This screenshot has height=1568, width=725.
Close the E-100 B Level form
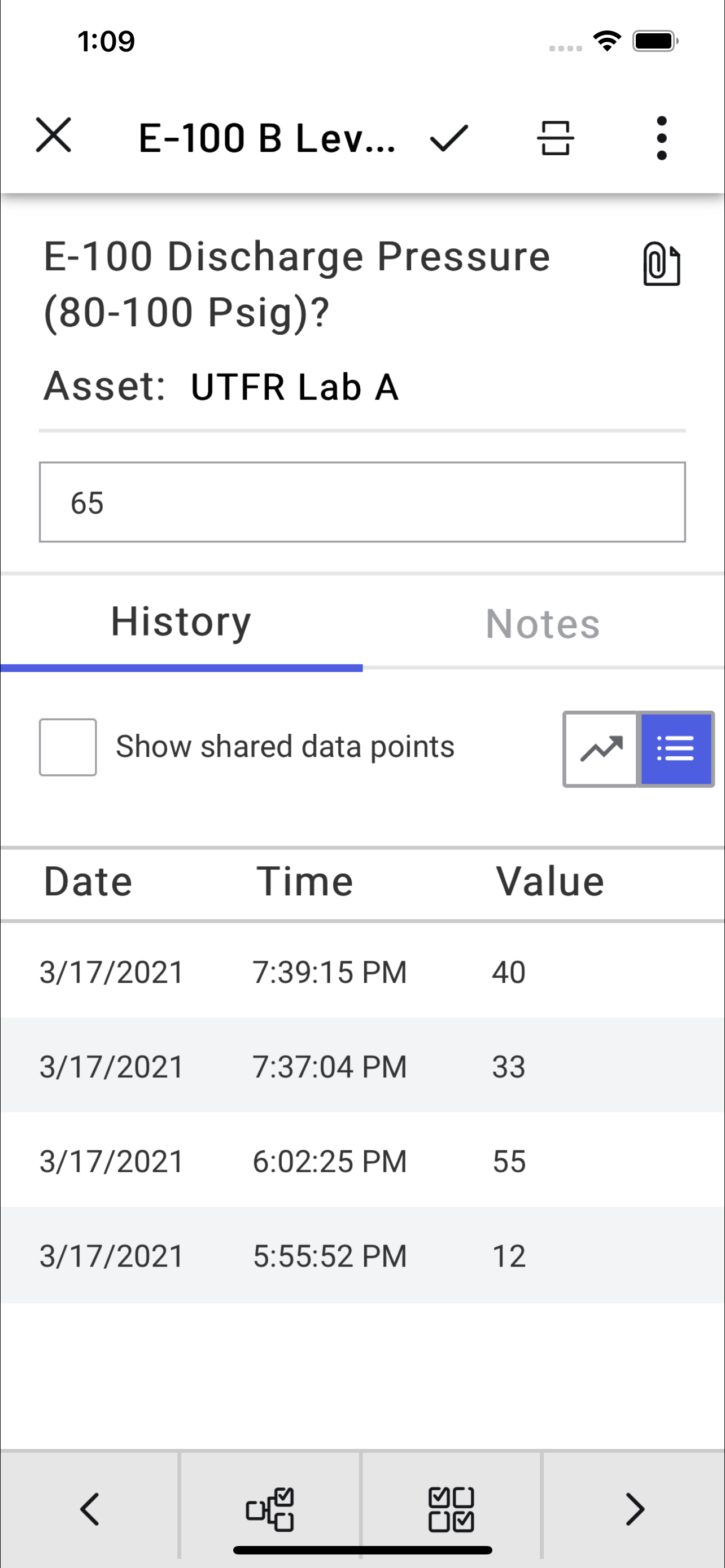point(54,135)
